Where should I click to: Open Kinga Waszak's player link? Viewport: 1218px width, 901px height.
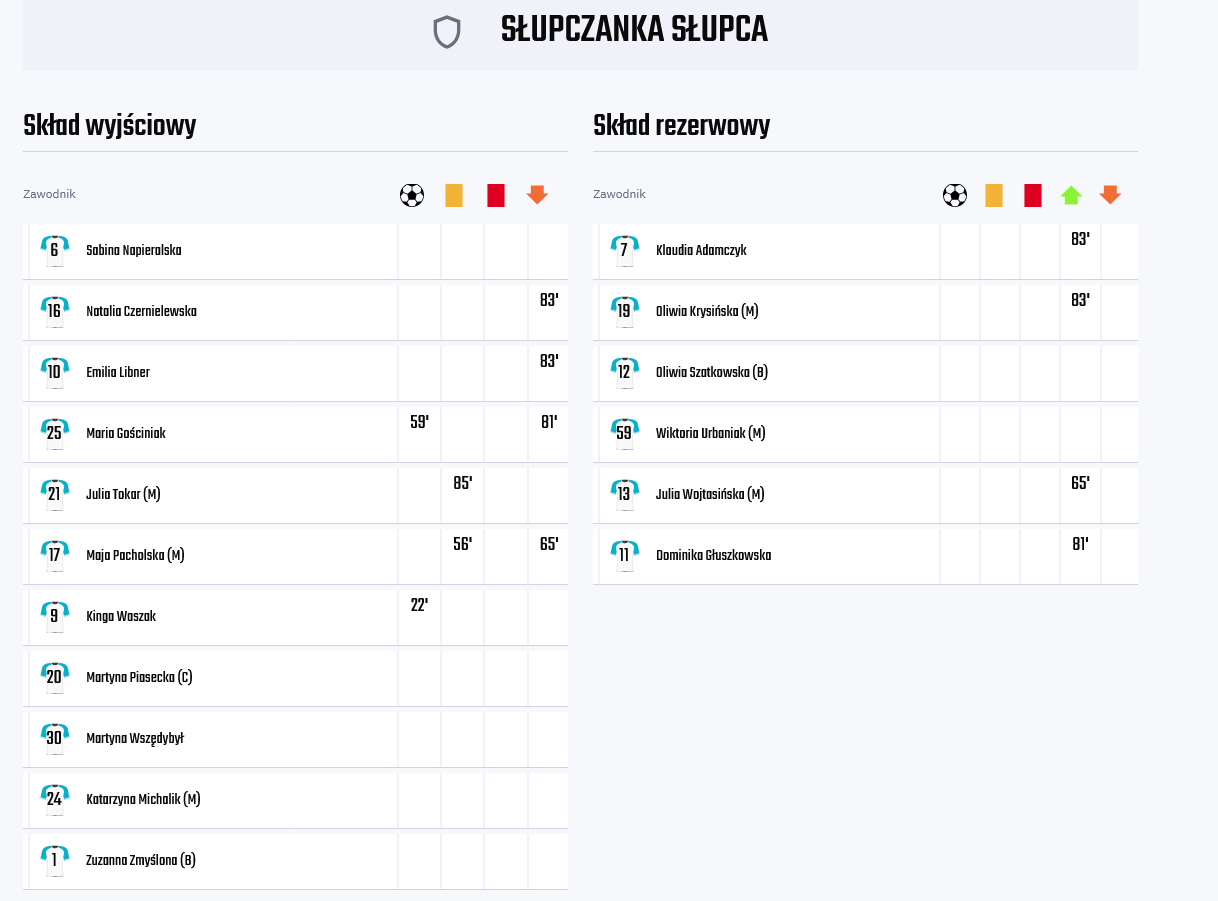[x=121, y=616]
